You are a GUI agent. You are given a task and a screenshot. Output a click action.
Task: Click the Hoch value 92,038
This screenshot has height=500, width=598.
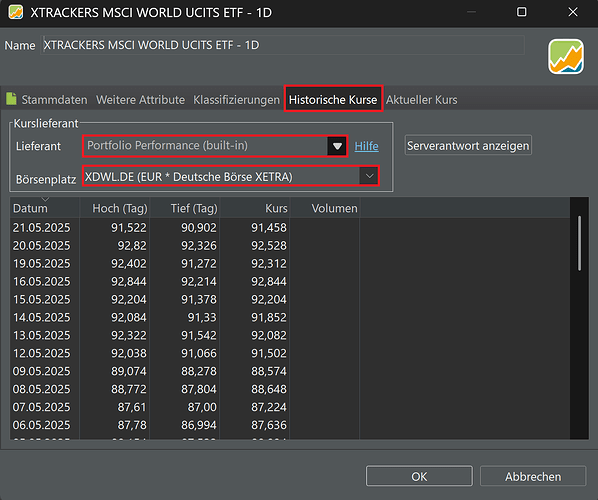(129, 353)
